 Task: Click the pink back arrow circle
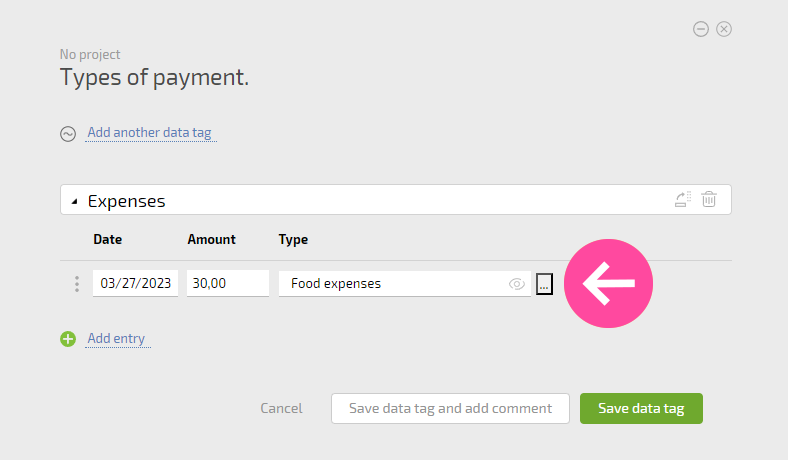[x=608, y=284]
